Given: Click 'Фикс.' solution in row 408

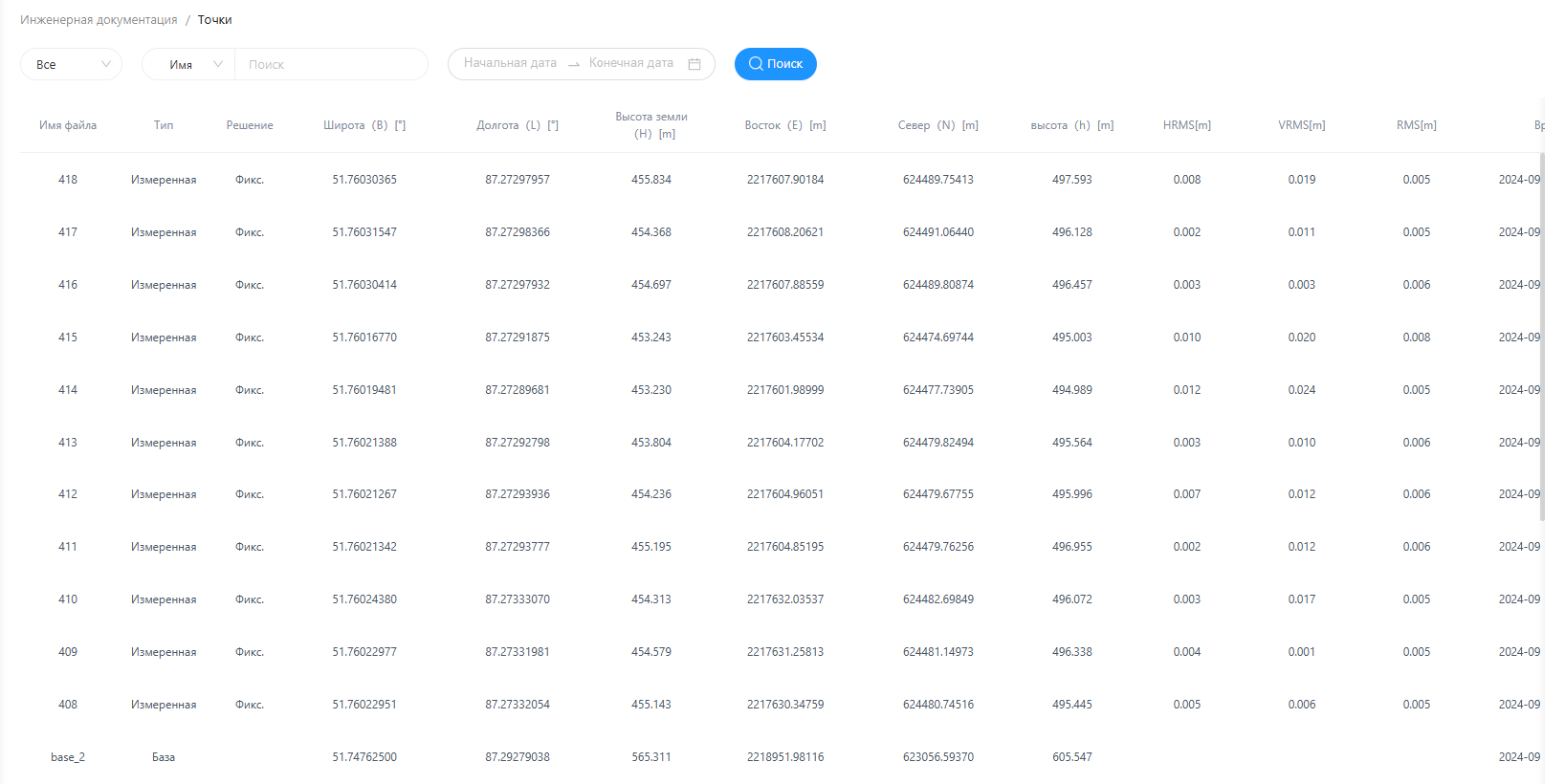Looking at the screenshot, I should pyautogui.click(x=250, y=705).
